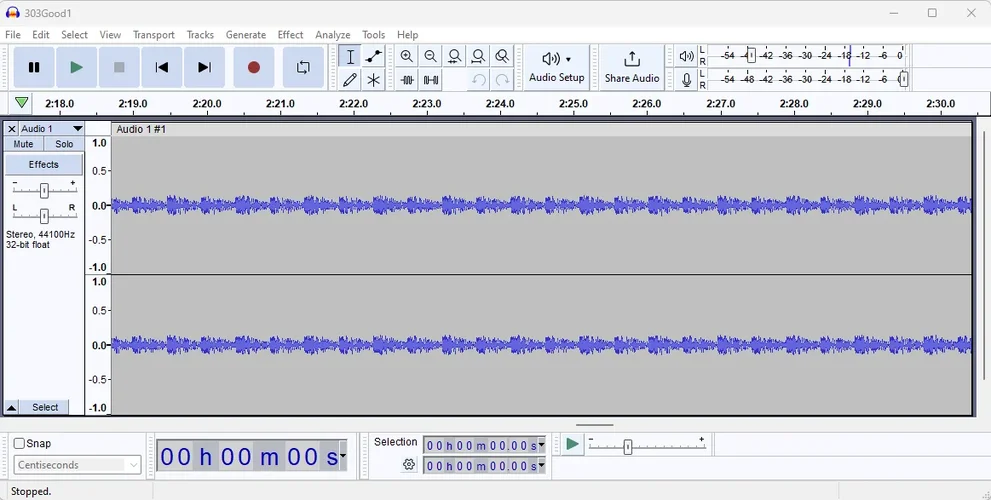Open the Audio Setup dropdown
991x500 pixels.
tap(556, 67)
